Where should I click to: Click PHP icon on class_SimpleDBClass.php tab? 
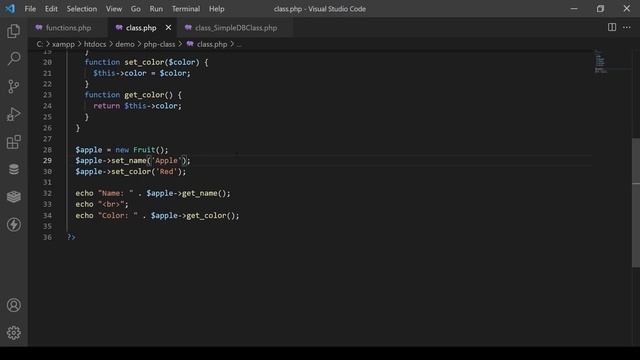pyautogui.click(x=188, y=27)
